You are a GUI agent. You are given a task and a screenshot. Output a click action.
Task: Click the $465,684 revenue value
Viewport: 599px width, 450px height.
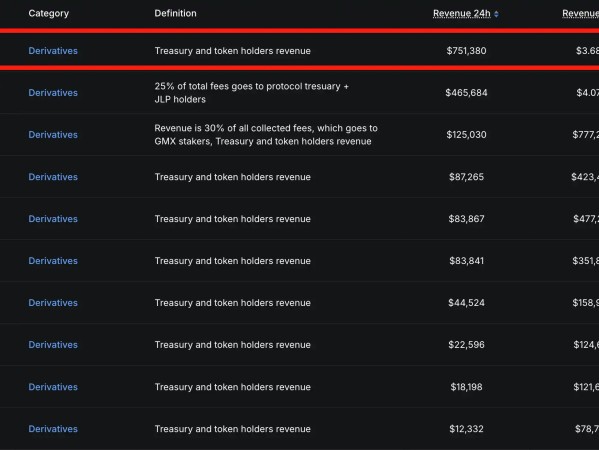click(x=466, y=93)
